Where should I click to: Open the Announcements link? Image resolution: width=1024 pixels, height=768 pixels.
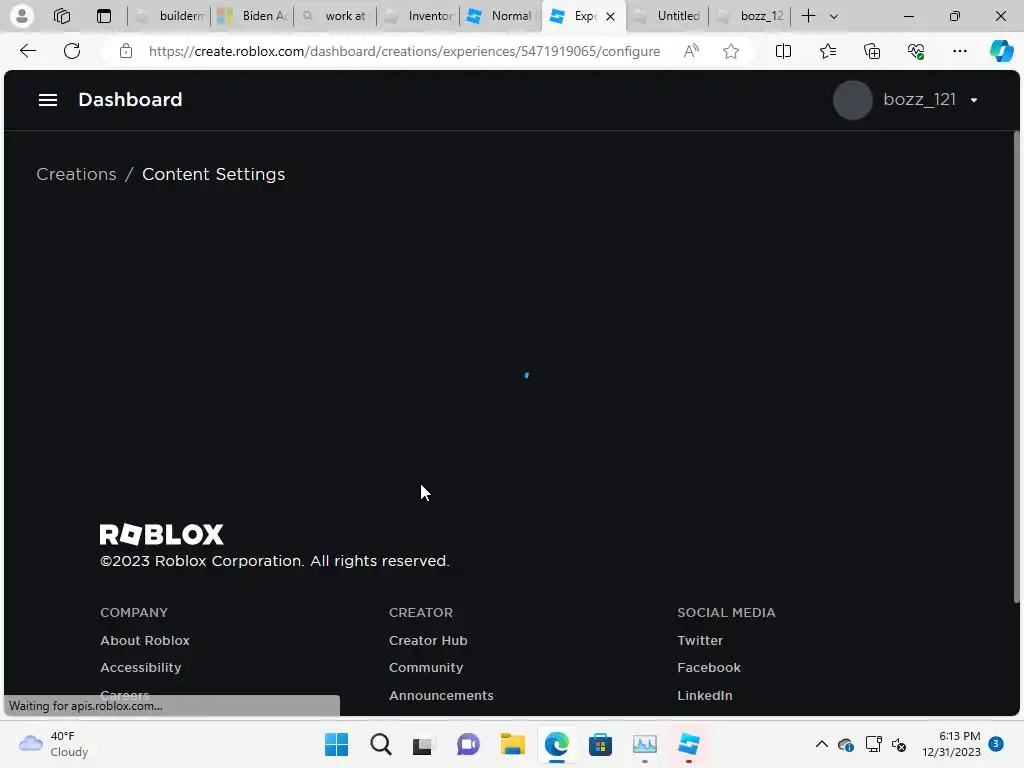(x=441, y=696)
